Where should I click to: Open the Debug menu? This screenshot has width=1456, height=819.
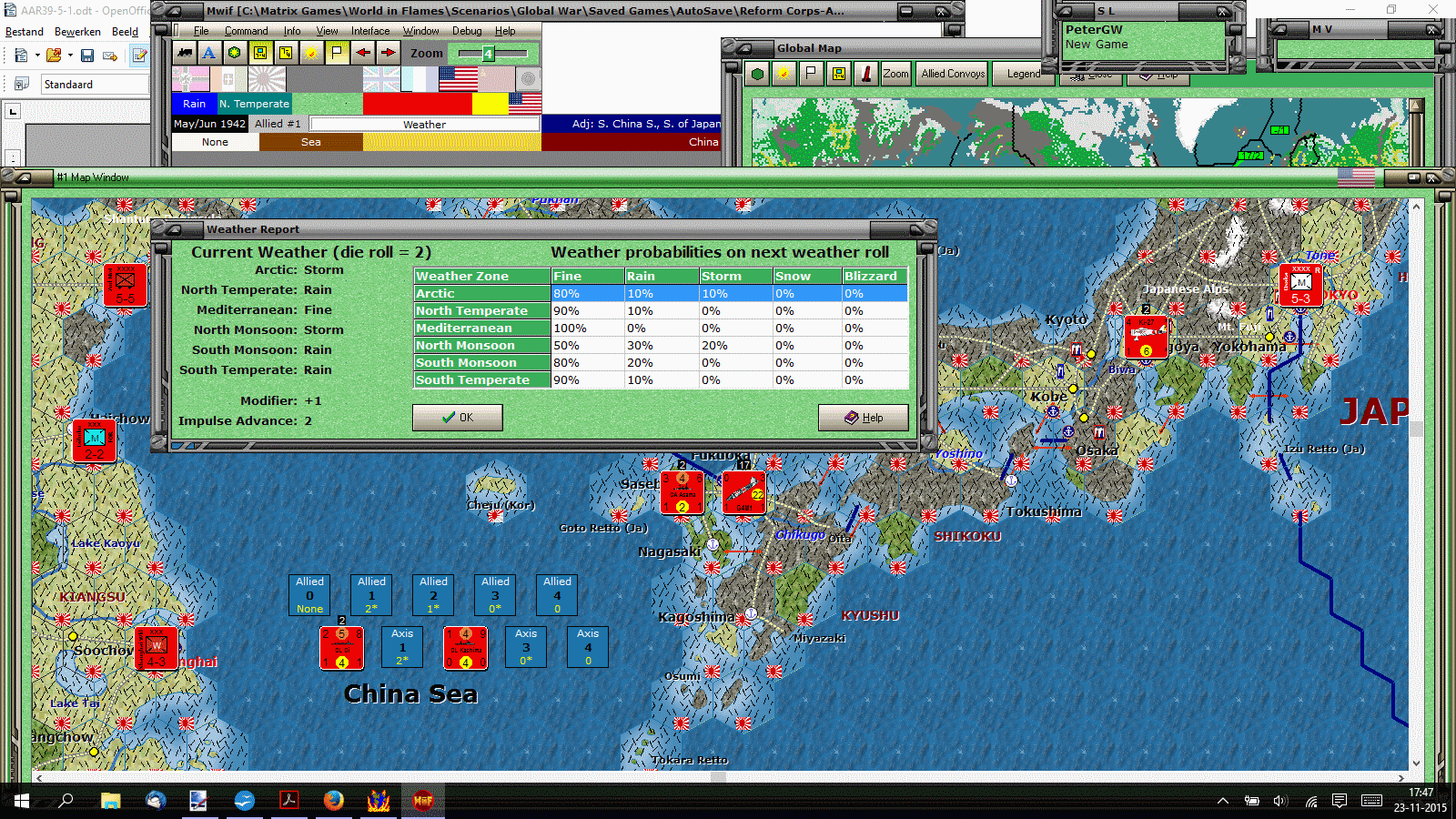coord(467,31)
